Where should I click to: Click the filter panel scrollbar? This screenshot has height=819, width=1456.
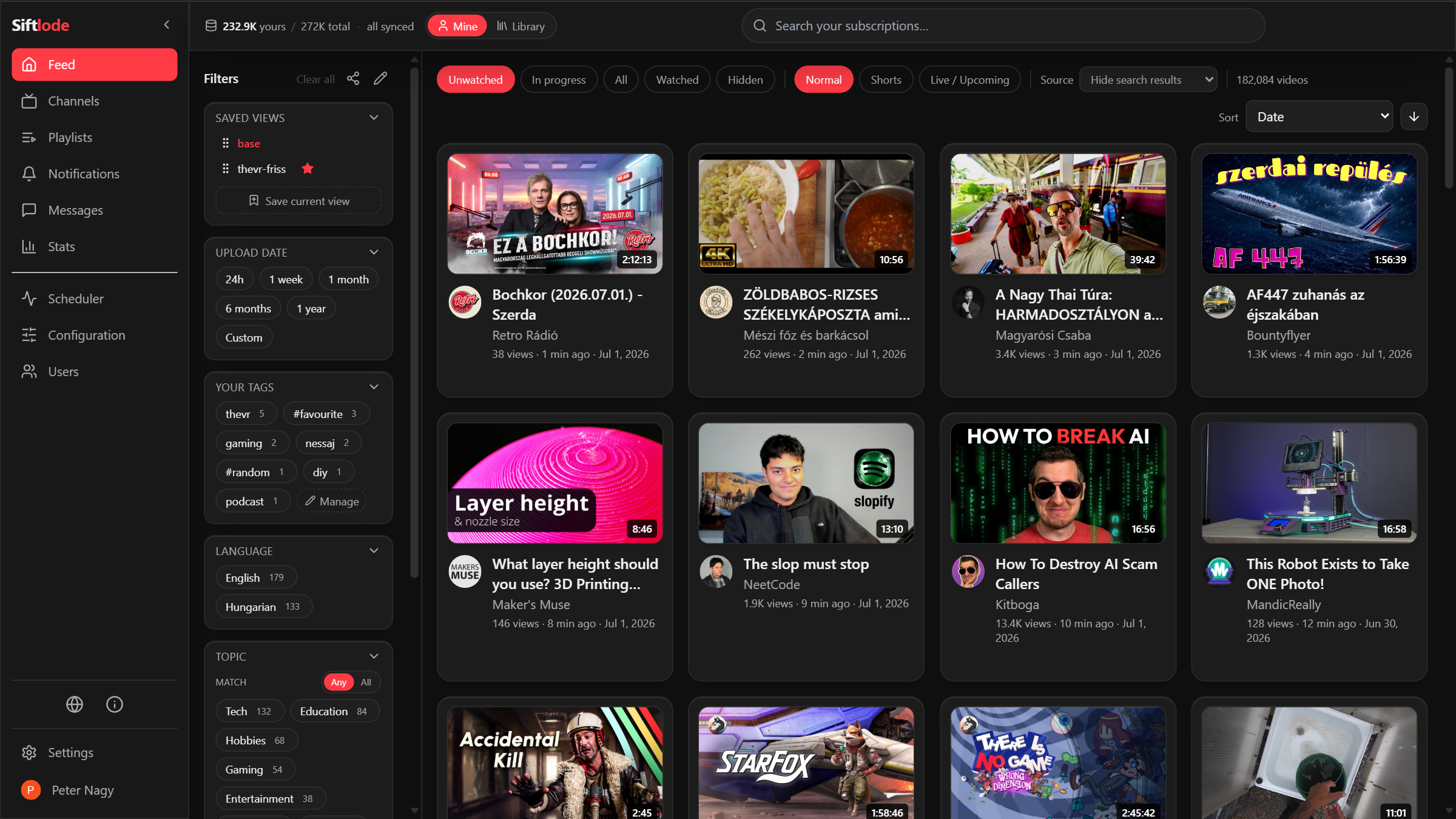click(414, 322)
